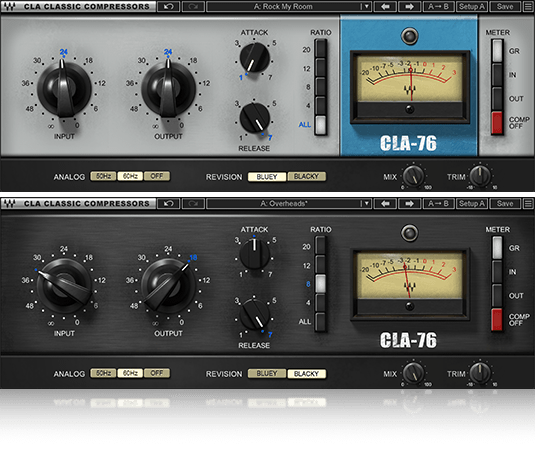This screenshot has height=459, width=535.
Task: Open hamburger menu of top plugin toolbar
Action: [x=528, y=6]
